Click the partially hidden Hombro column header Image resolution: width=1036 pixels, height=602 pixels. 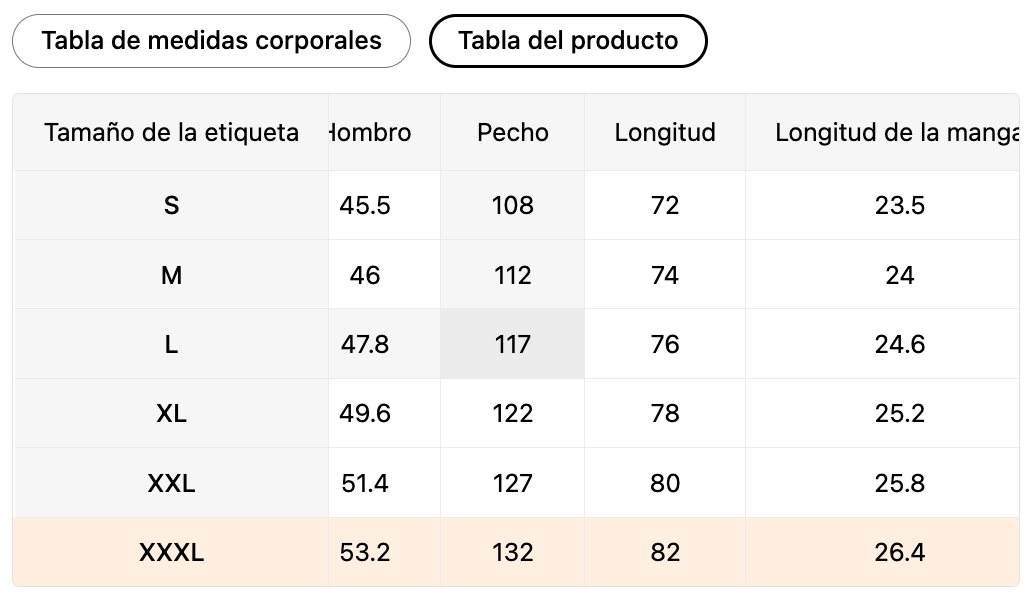point(371,132)
